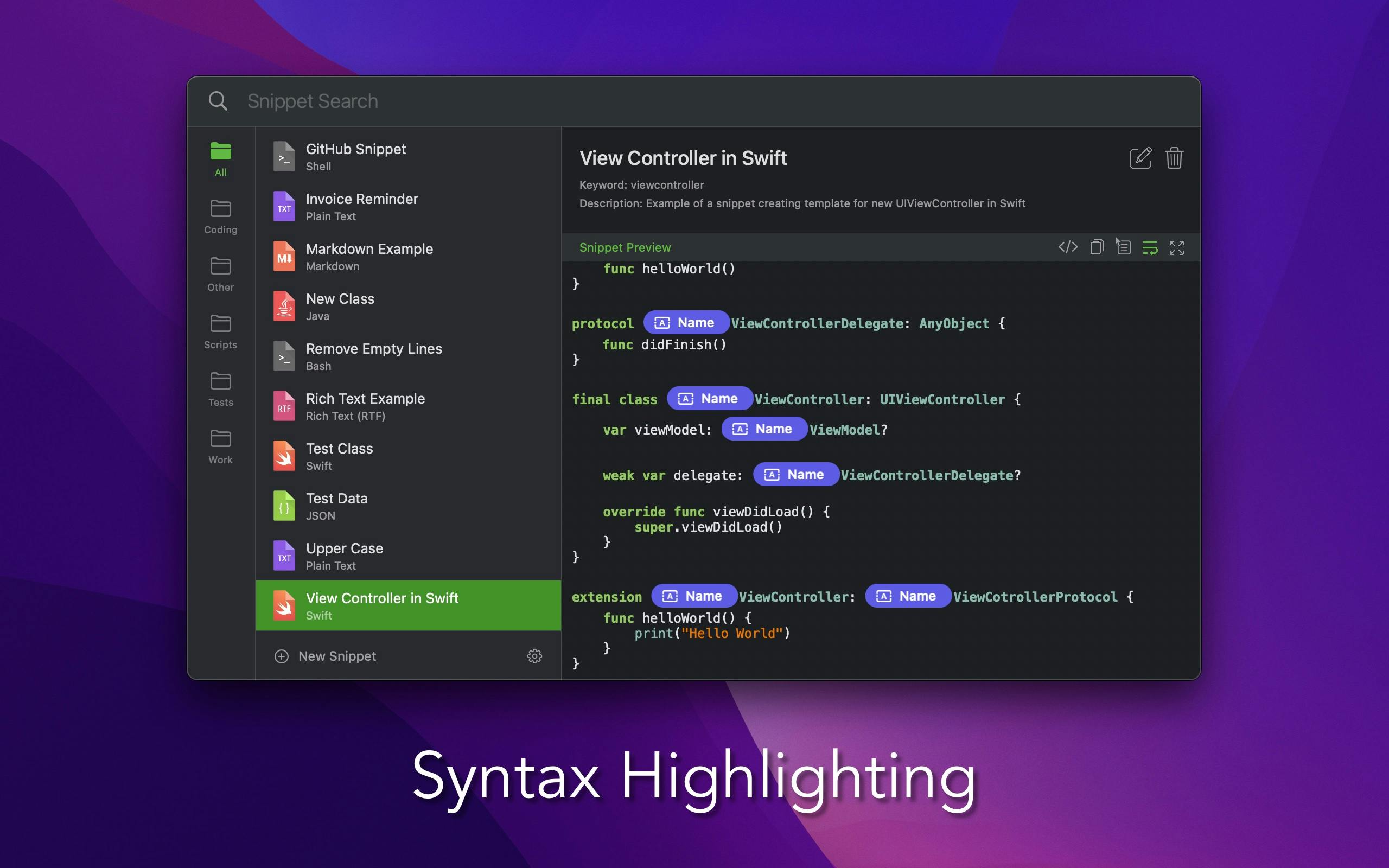The width and height of the screenshot is (1389, 868).
Task: Select View Controller in Swift list title
Action: pos(381,598)
